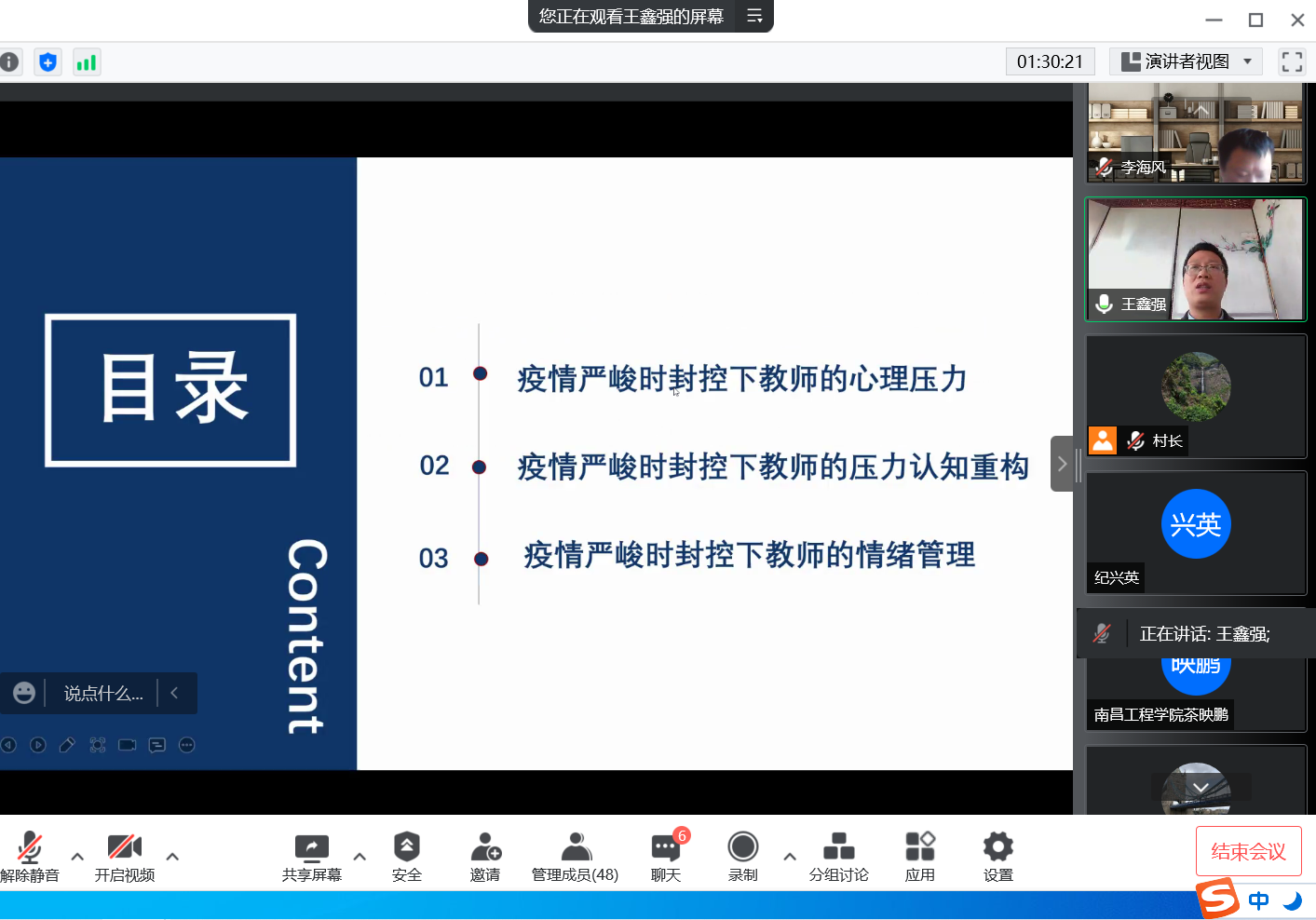Open the 演讲者视图 view dropdown
The height and width of the screenshot is (920, 1316).
pyautogui.click(x=1186, y=61)
